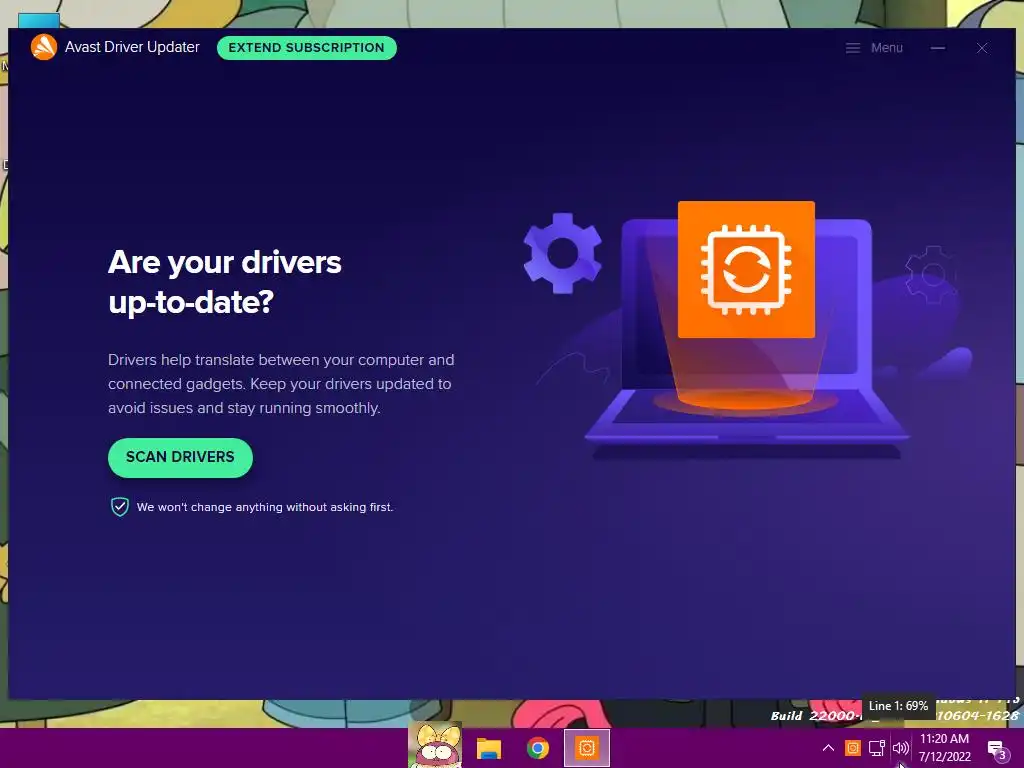Click the 'Are your drivers up-to-date?' heading
Screen dimensions: 1024x768
click(x=225, y=281)
